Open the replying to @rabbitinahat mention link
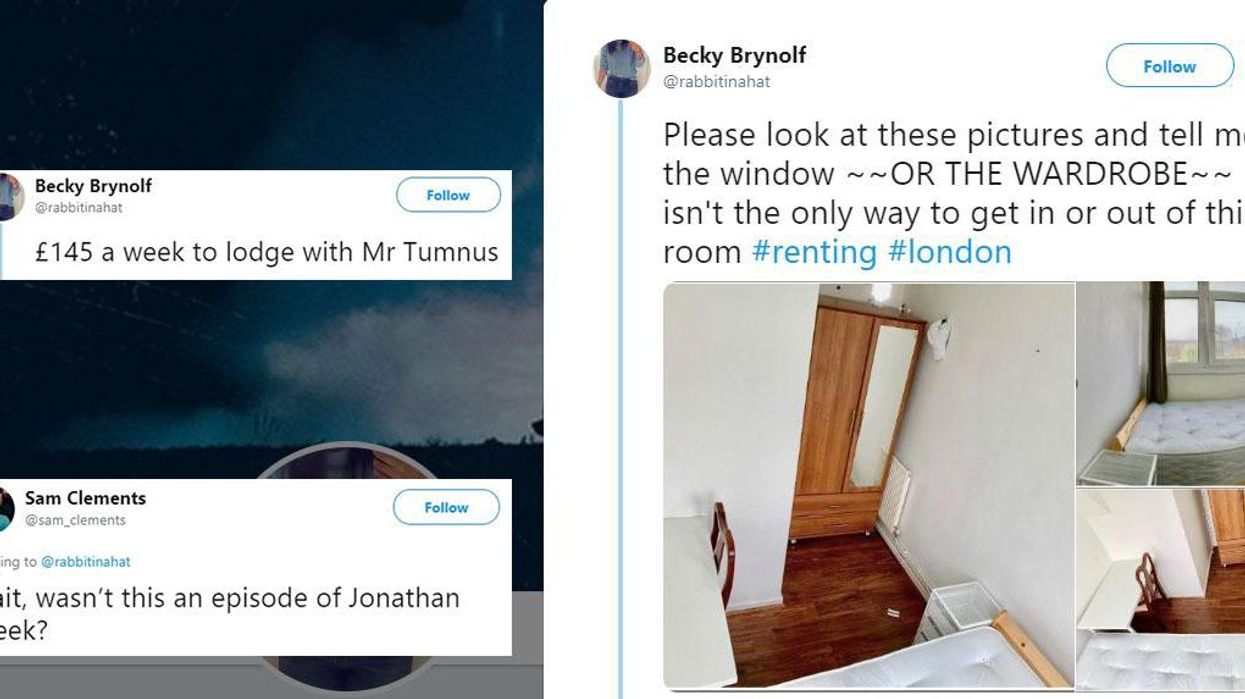1245x699 pixels. (85, 562)
